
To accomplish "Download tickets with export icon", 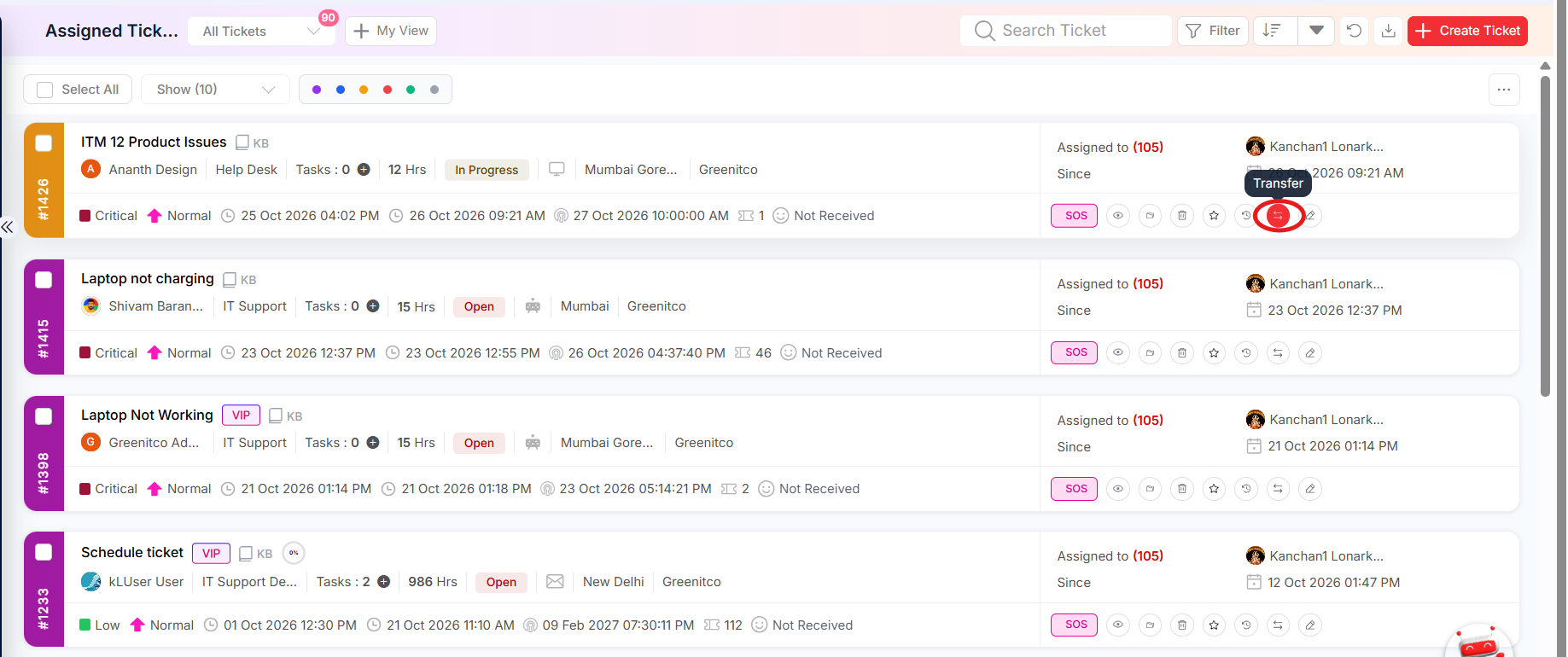I will click(1389, 31).
